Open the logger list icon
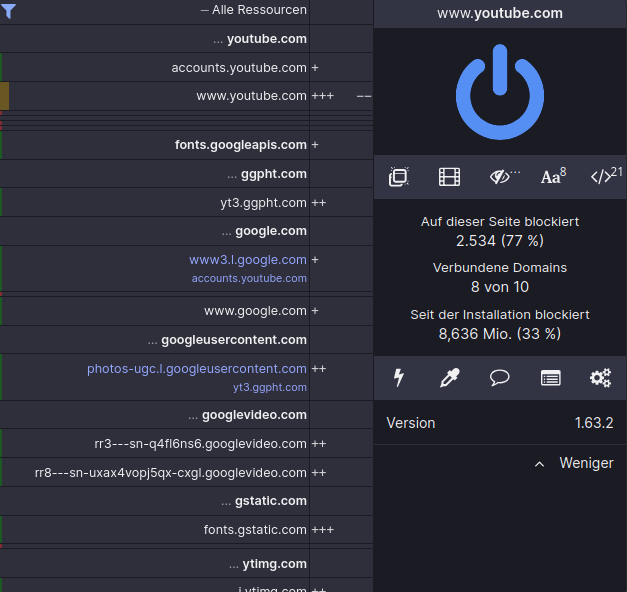This screenshot has width=627, height=592. pos(551,378)
